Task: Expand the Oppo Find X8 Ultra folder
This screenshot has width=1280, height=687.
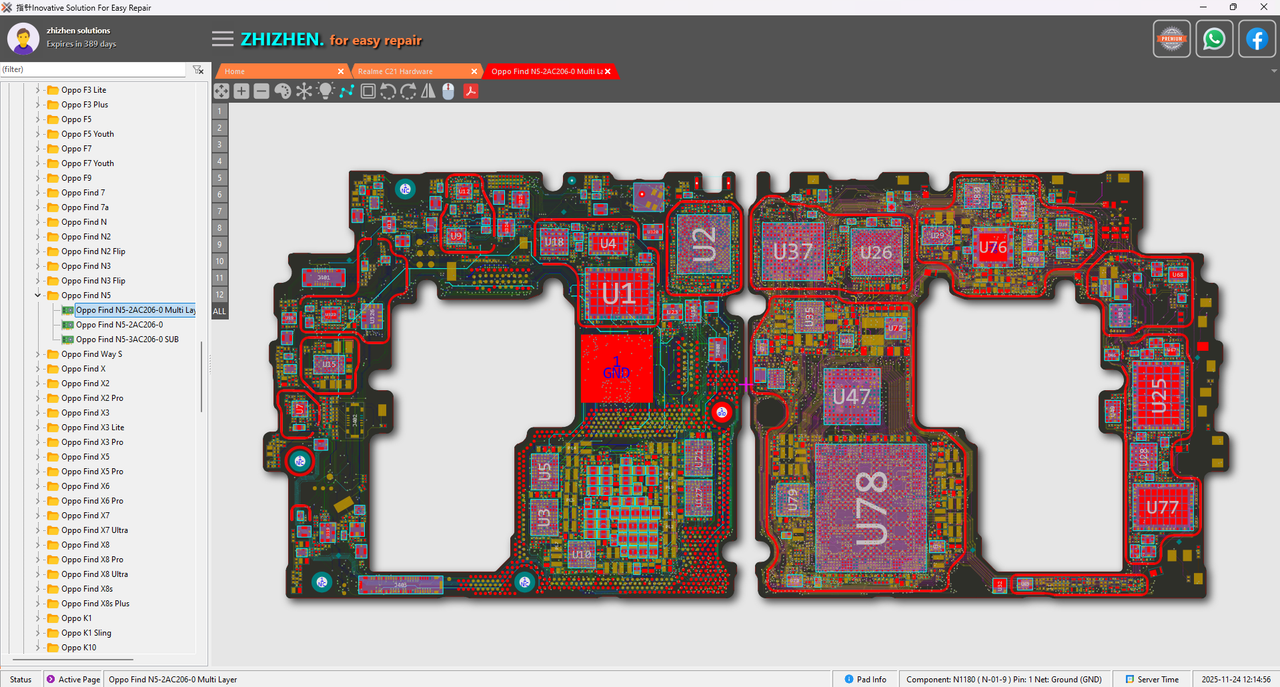Action: pos(38,574)
